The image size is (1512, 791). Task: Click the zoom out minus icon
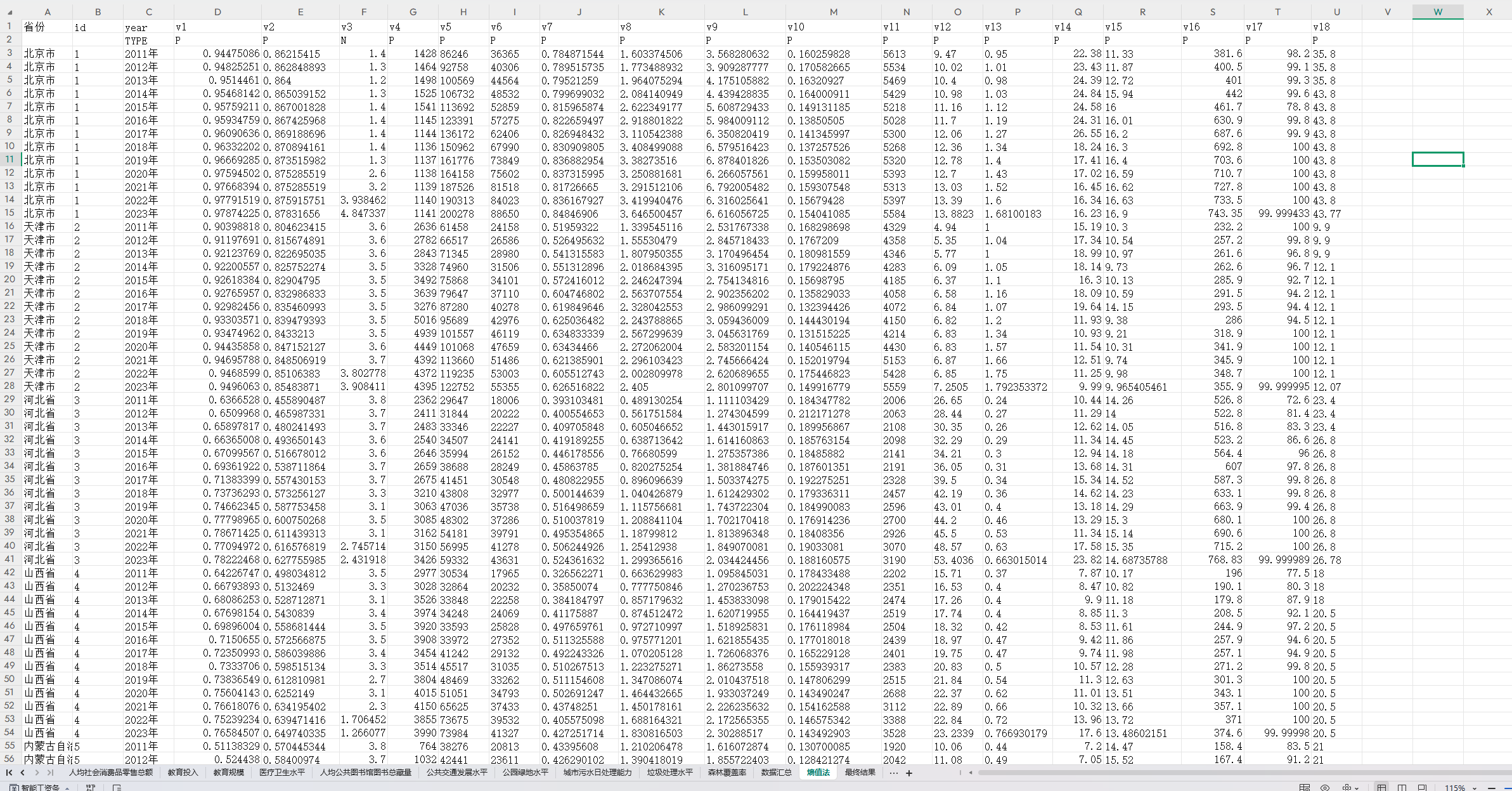tap(1492, 788)
